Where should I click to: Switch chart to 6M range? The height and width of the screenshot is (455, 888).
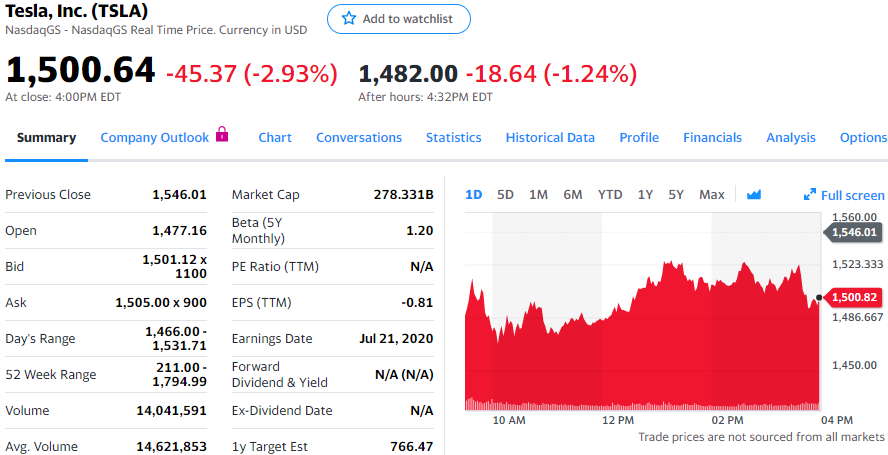pos(572,195)
